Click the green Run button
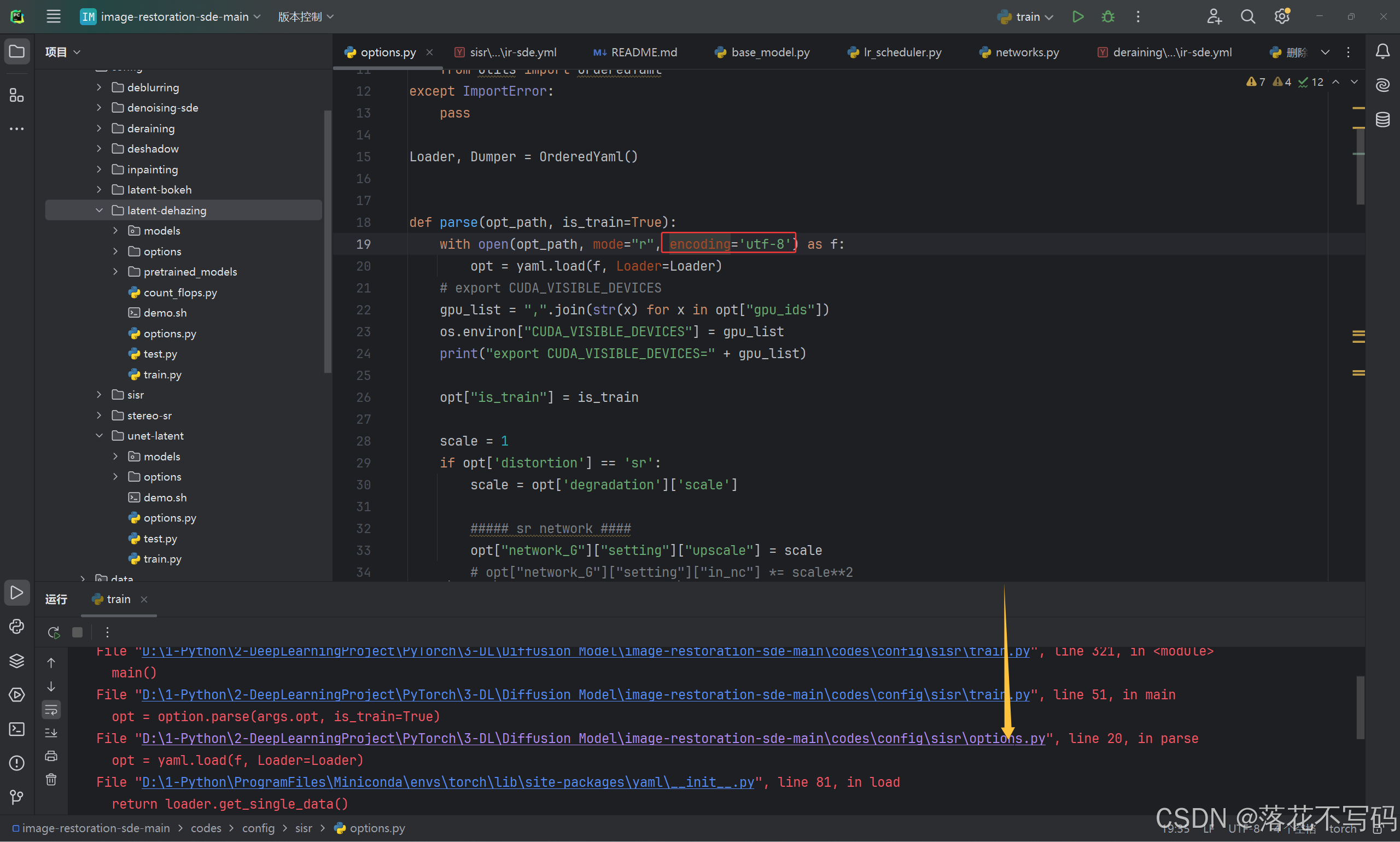Image resolution: width=1400 pixels, height=842 pixels. pos(1078,16)
